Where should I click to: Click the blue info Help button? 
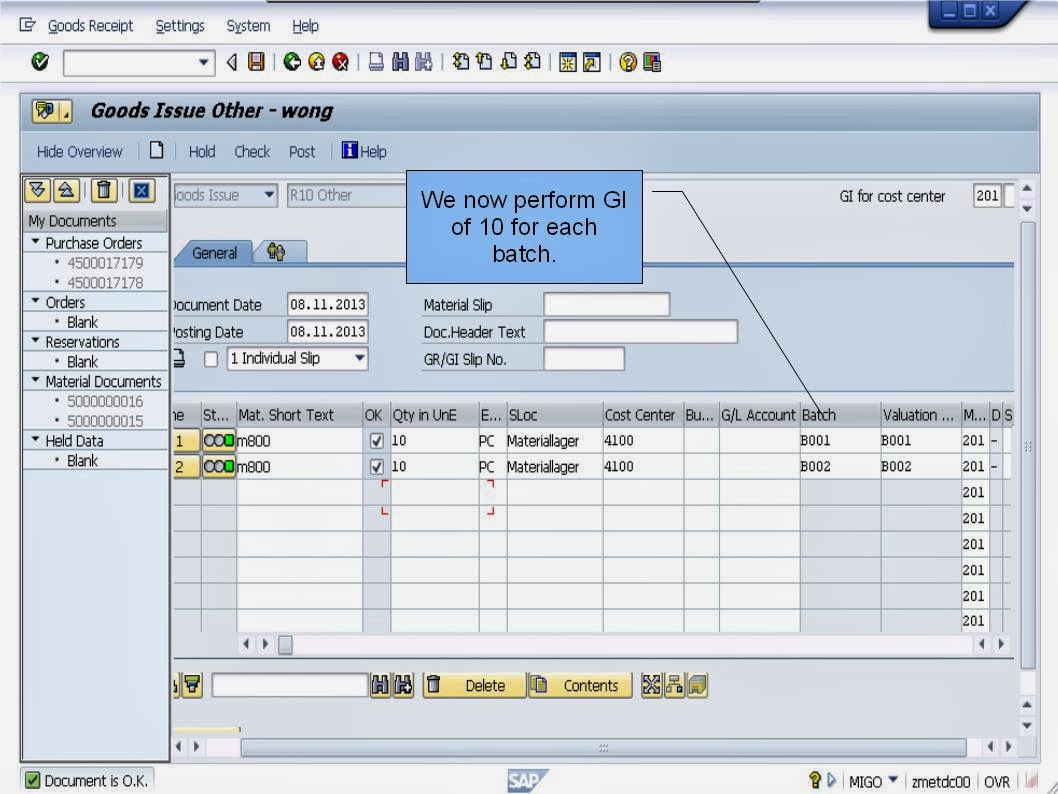click(x=364, y=151)
